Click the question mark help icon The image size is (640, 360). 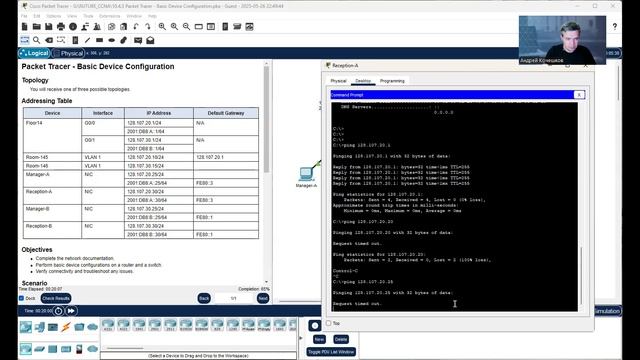click(x=614, y=27)
